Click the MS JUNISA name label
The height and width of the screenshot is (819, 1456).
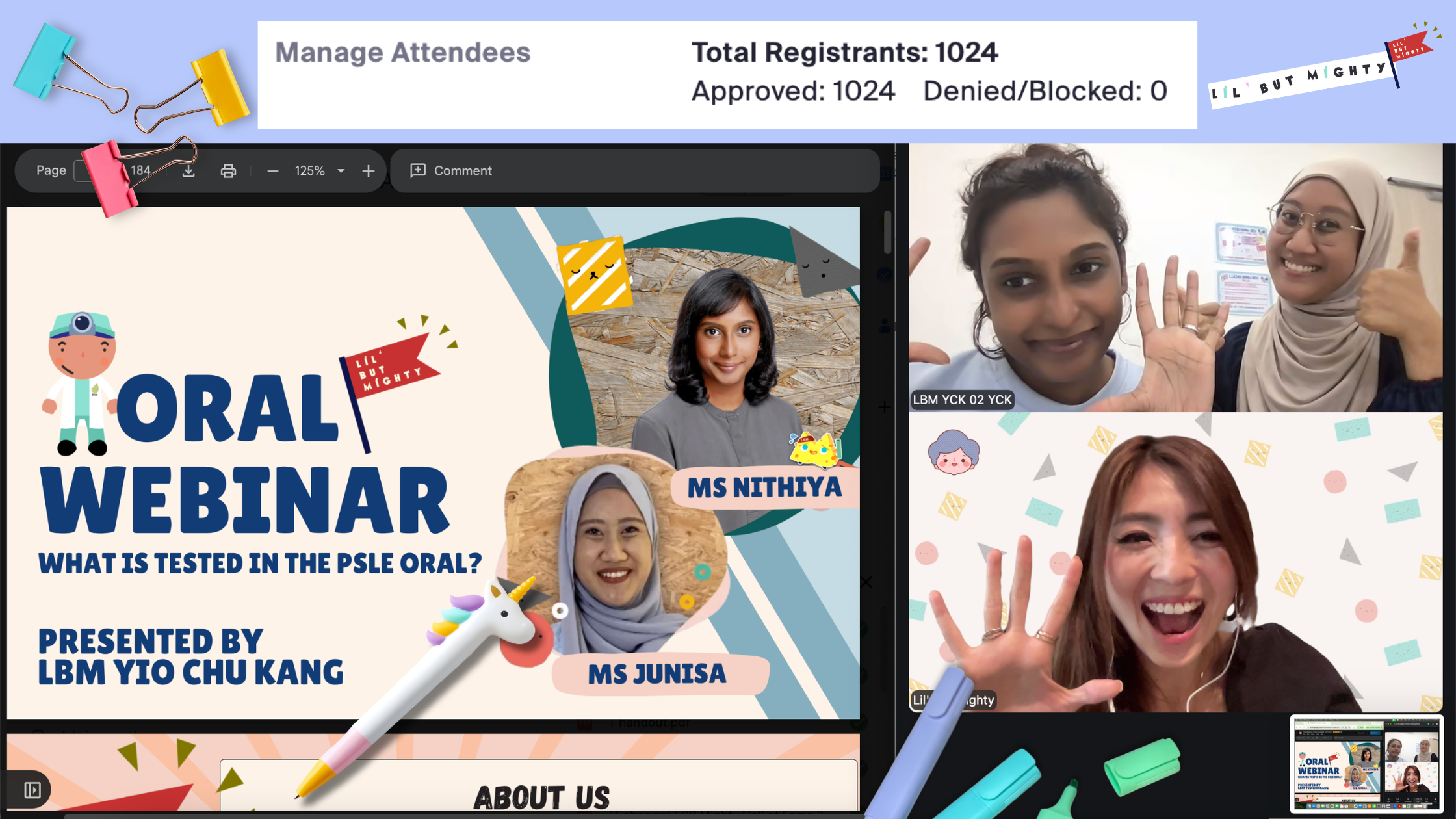point(657,674)
